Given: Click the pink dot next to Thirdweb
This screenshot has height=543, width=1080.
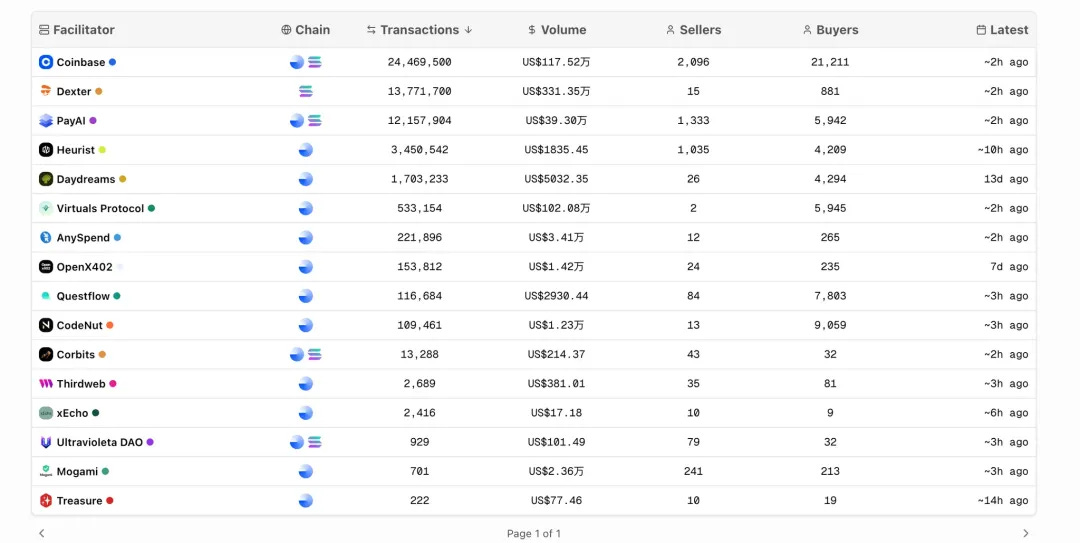Looking at the screenshot, I should tap(113, 384).
